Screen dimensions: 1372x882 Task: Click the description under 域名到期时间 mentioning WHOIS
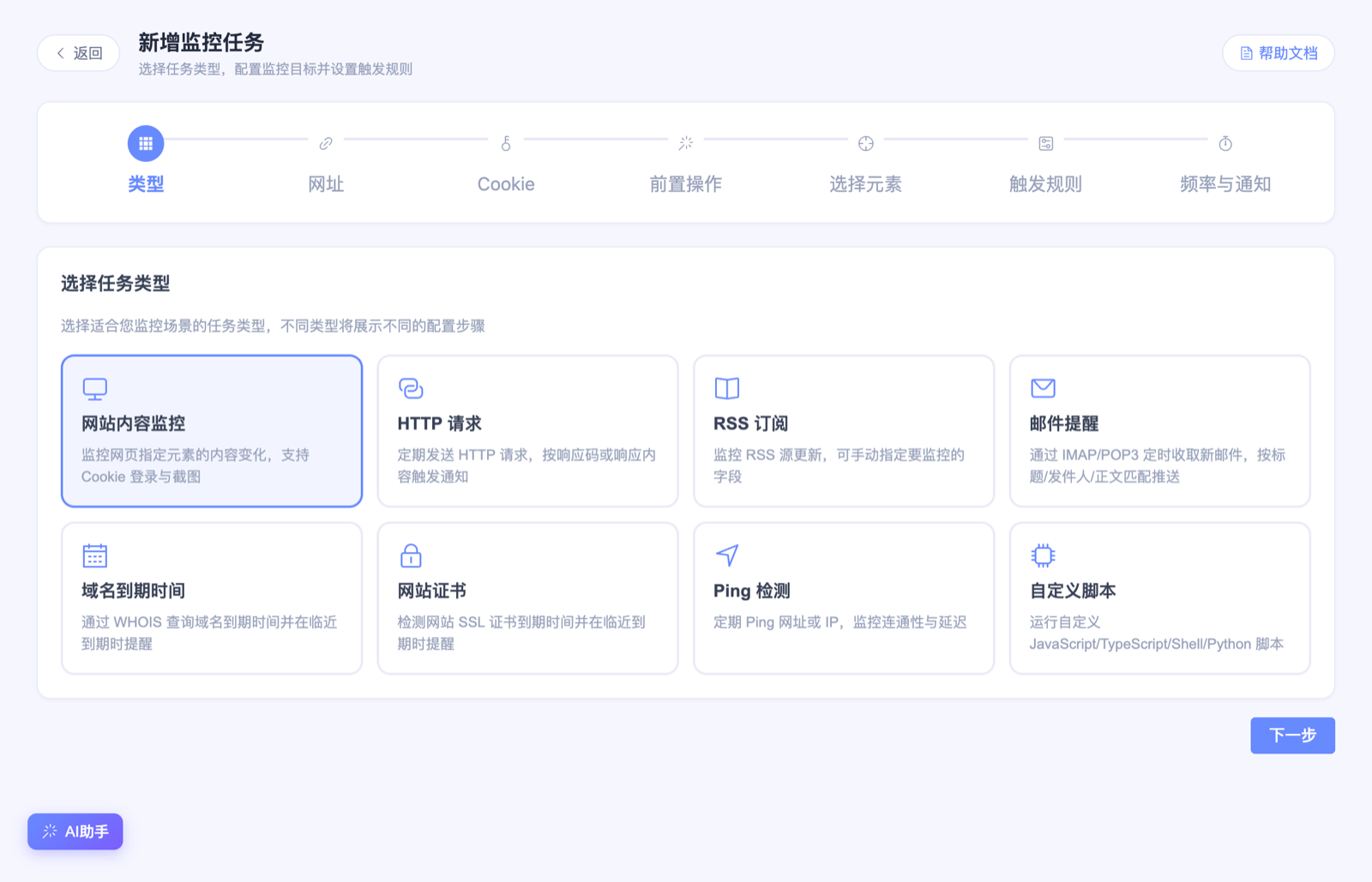point(209,633)
